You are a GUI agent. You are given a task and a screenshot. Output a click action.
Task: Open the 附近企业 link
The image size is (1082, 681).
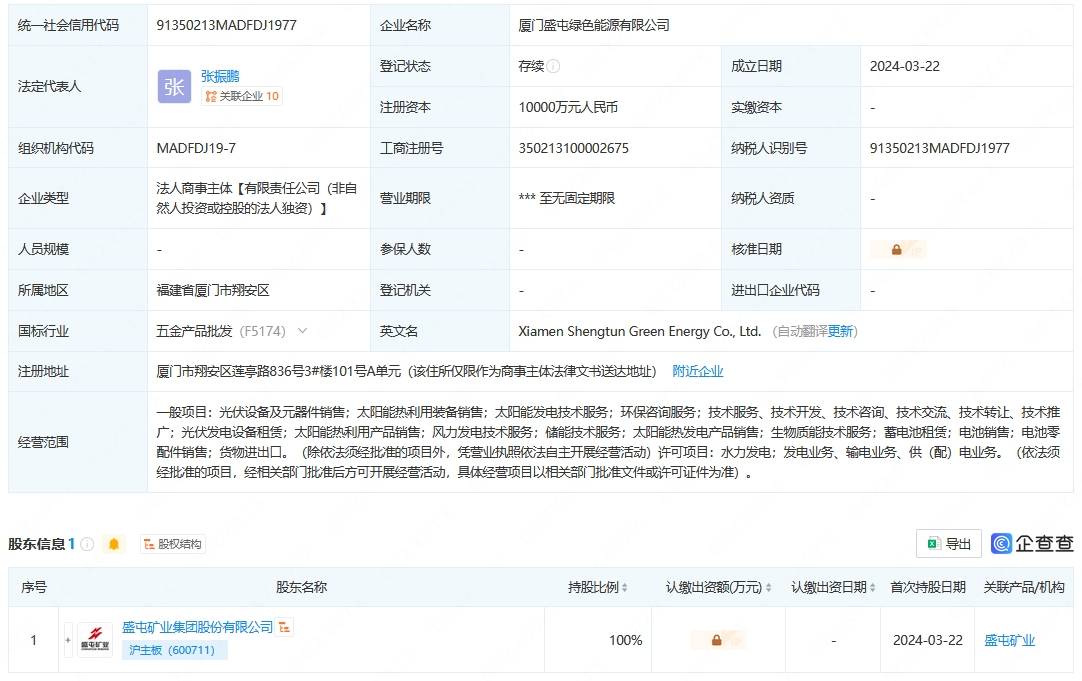pos(697,371)
